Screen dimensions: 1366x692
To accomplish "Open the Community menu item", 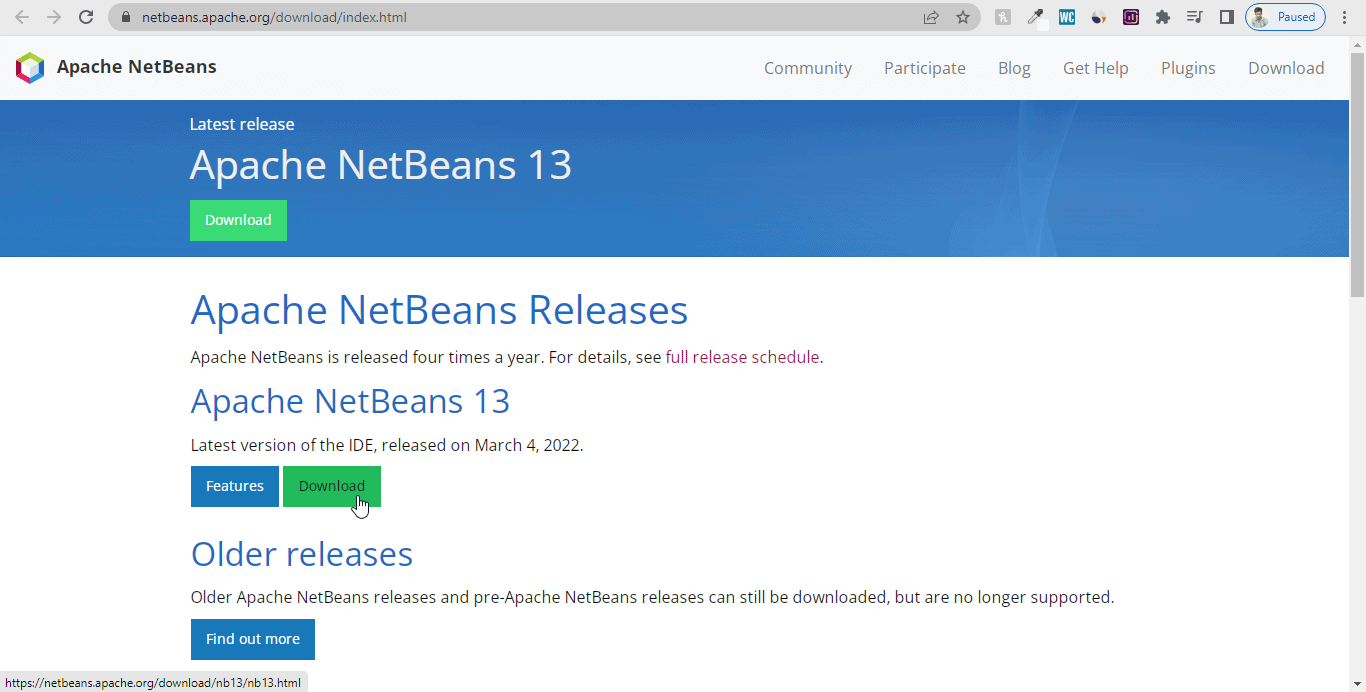I will [x=808, y=68].
